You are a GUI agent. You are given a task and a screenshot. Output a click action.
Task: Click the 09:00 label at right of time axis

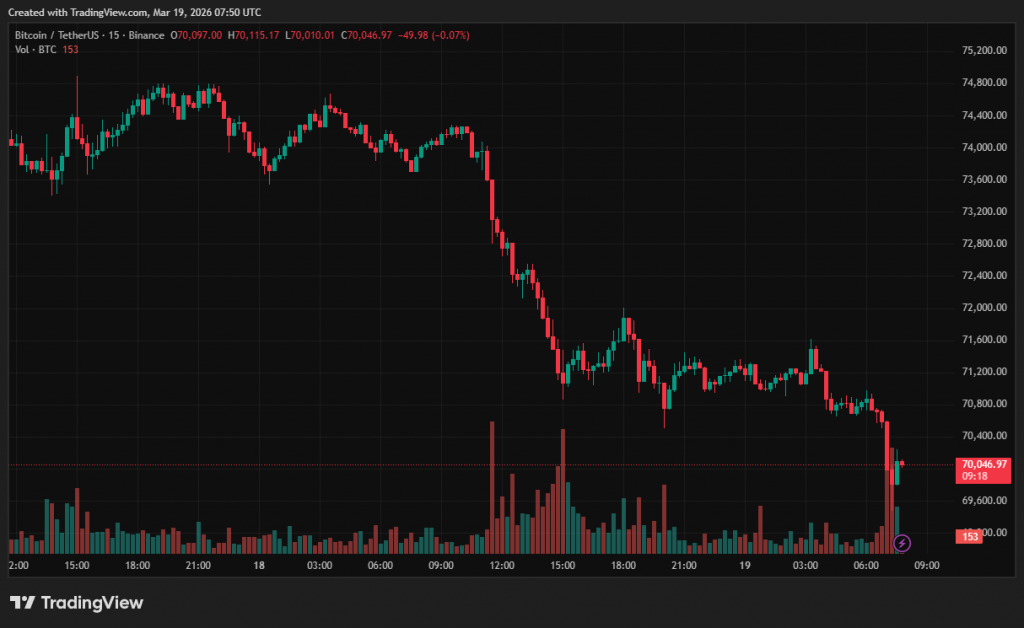coord(927,565)
